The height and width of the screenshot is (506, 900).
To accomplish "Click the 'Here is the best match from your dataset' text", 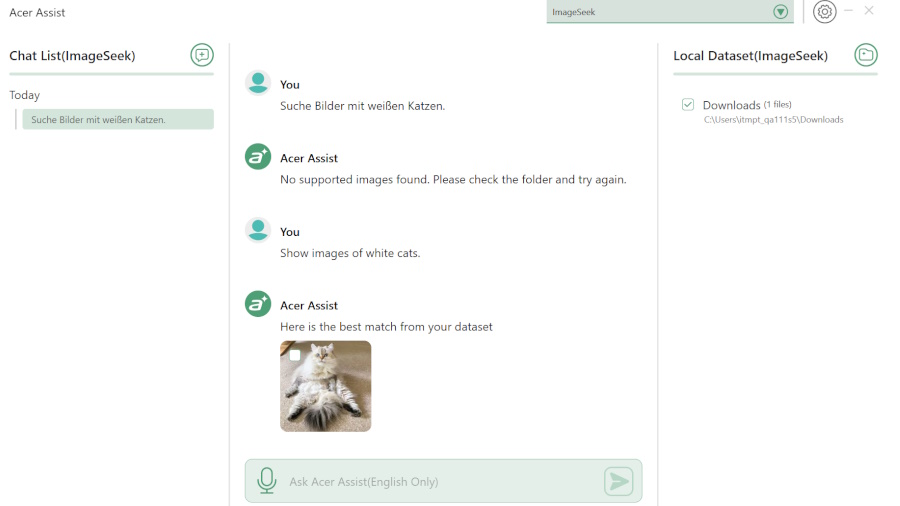I will (386, 327).
